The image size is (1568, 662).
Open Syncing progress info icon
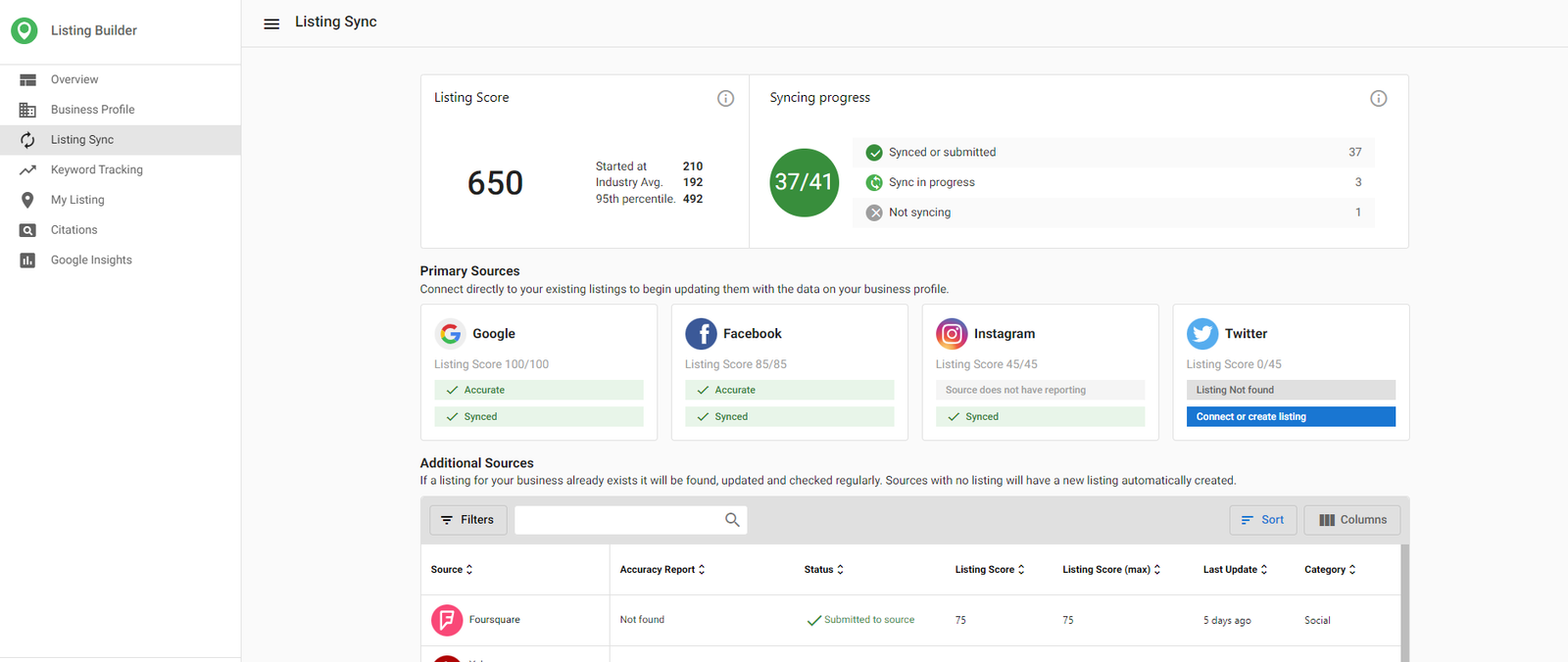(x=1378, y=98)
